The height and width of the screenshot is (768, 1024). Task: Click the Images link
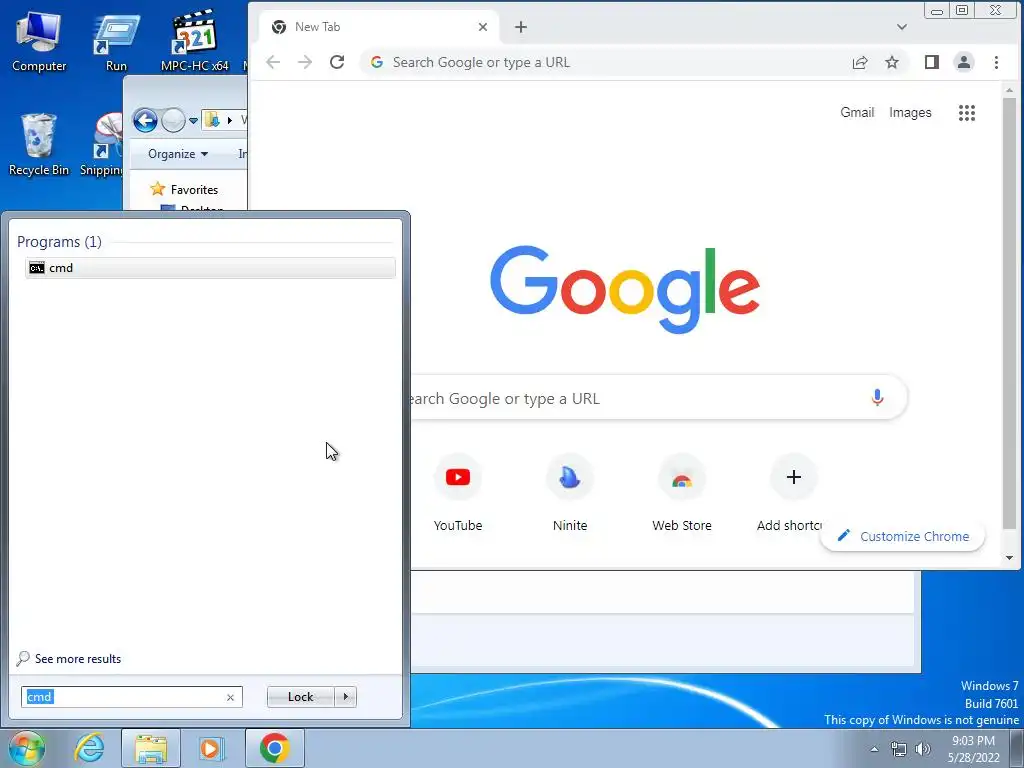(910, 112)
